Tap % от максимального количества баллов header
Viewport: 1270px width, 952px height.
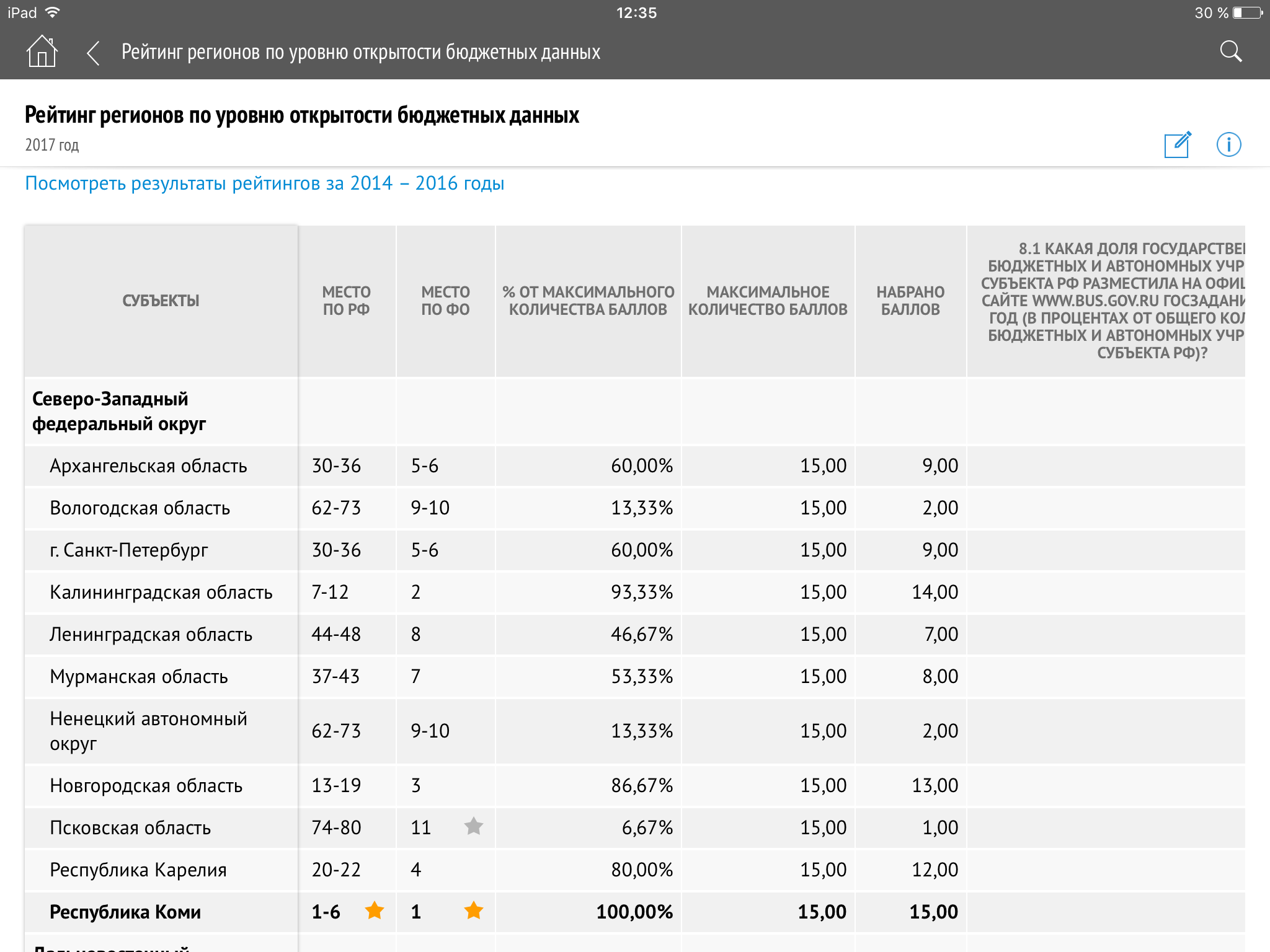coord(588,301)
